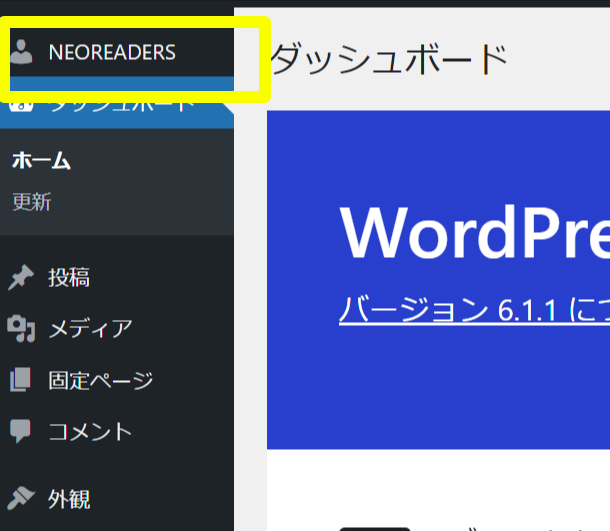This screenshot has width=610, height=531.
Task: Open the 投稿 menu
Action: tap(69, 277)
